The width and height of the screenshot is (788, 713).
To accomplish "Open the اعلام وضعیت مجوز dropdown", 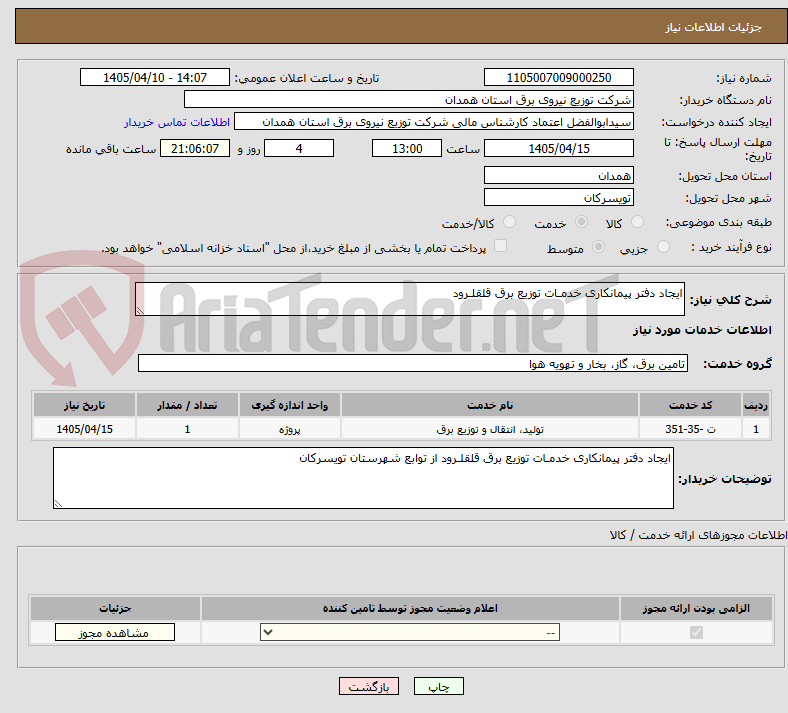I will tap(410, 632).
